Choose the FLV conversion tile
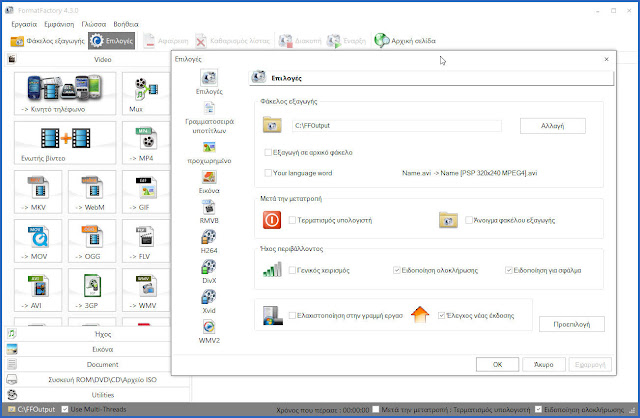The image size is (640, 418). 146,241
